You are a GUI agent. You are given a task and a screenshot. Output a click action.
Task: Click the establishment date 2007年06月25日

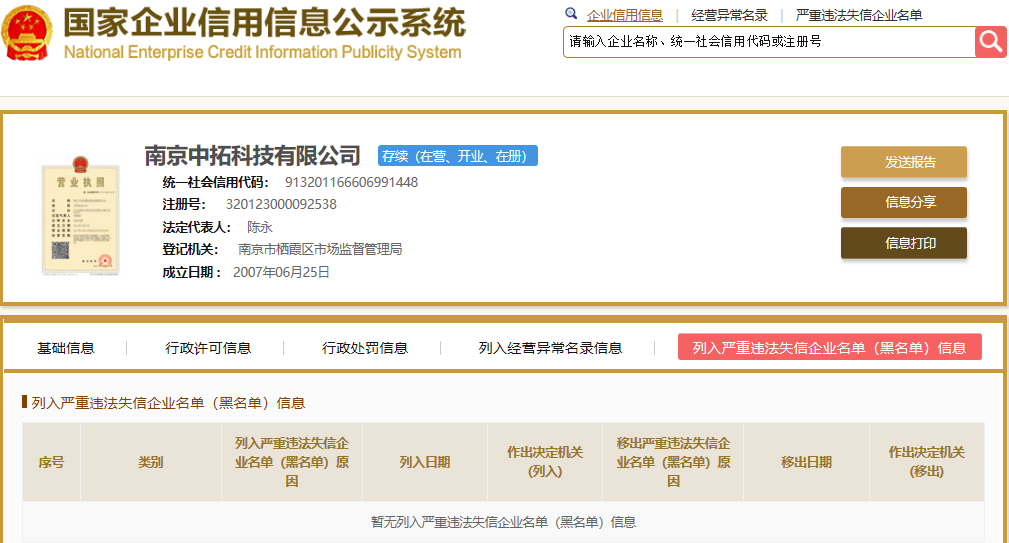[x=281, y=272]
